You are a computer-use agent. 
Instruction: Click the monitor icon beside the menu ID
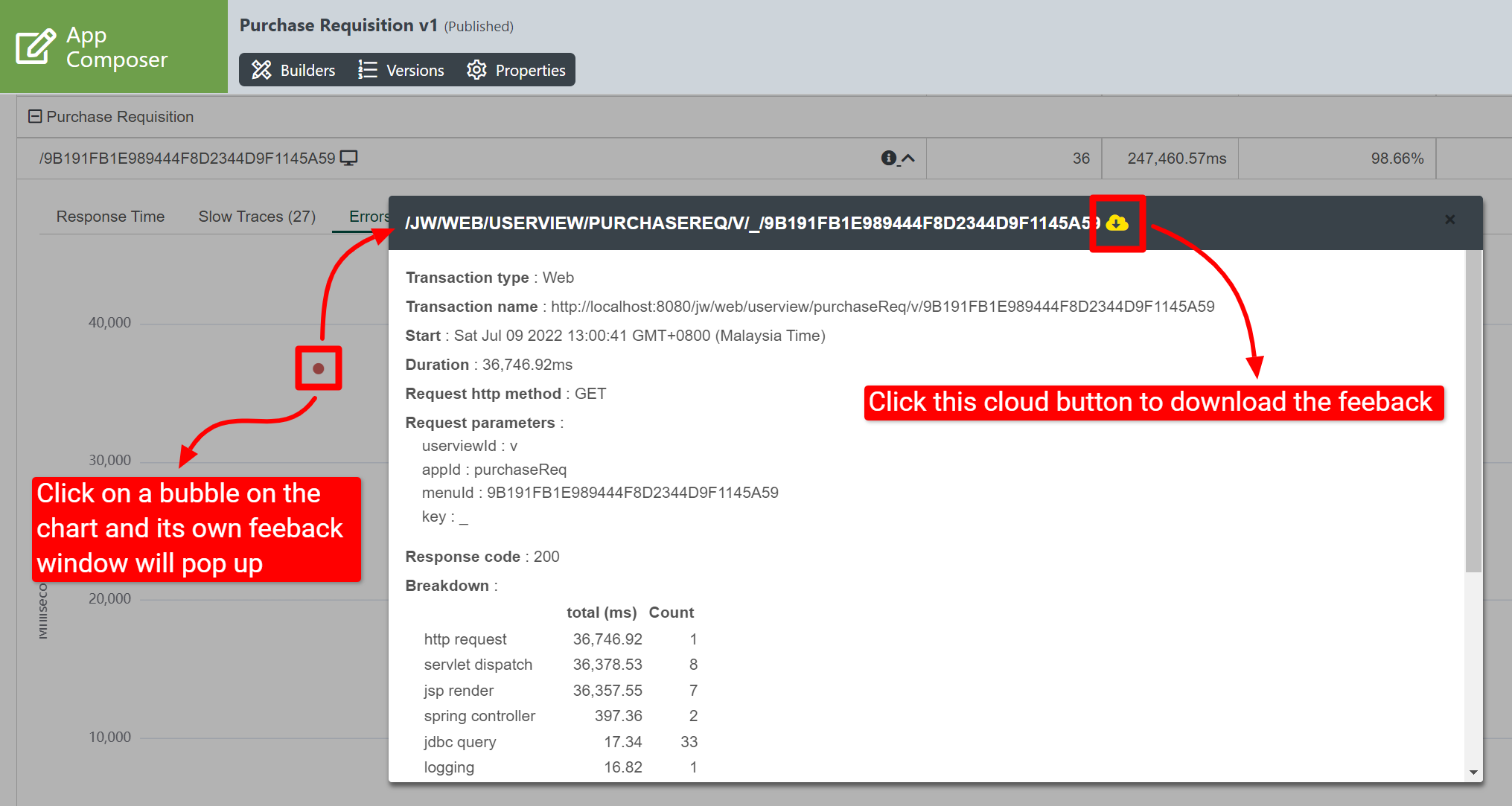pos(348,158)
